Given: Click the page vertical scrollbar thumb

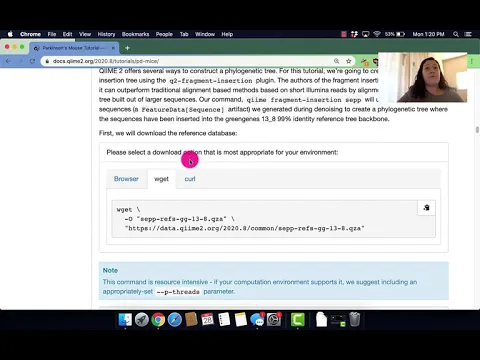Looking at the screenshot, I should tap(477, 130).
